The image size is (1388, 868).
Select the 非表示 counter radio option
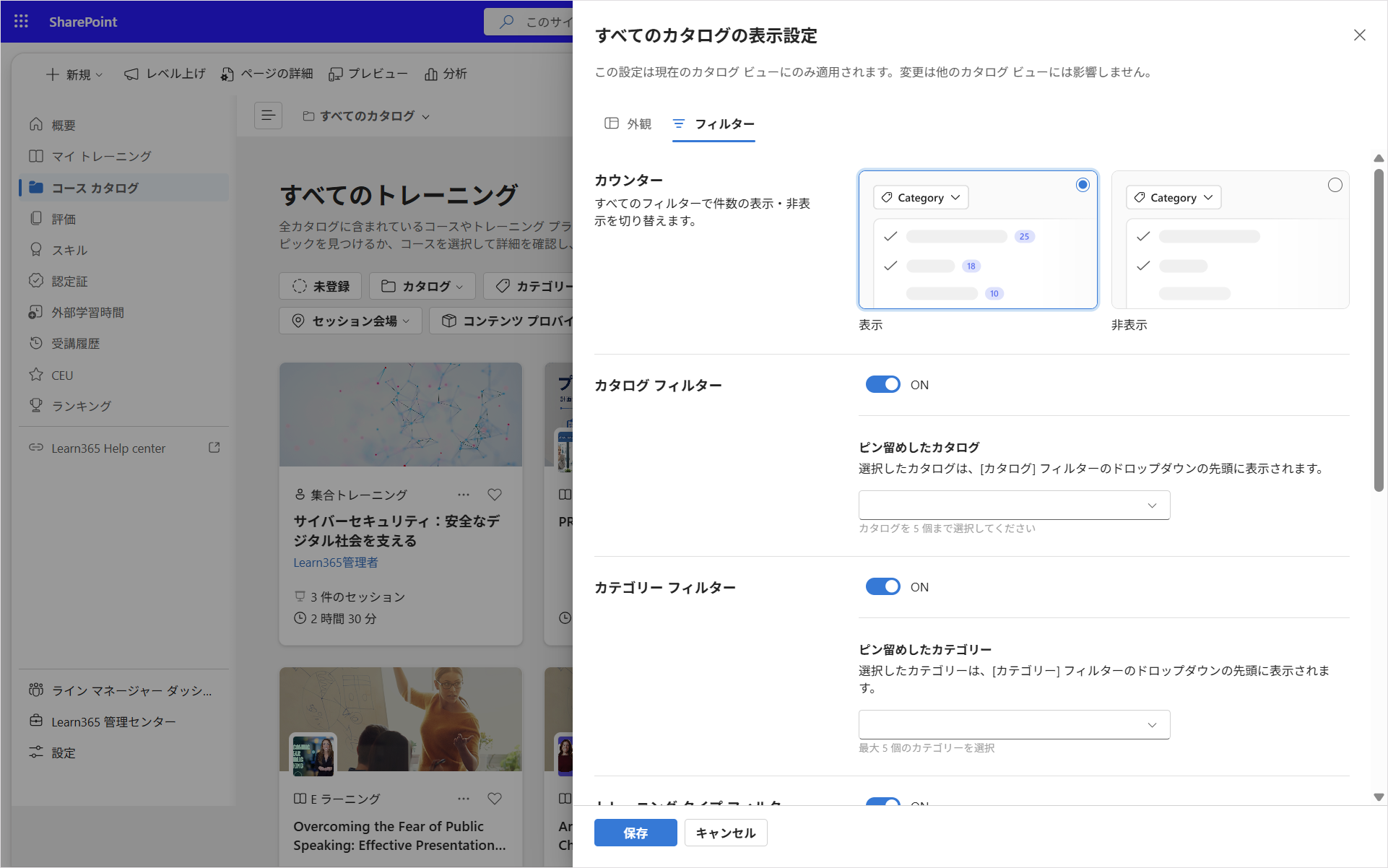click(1335, 185)
